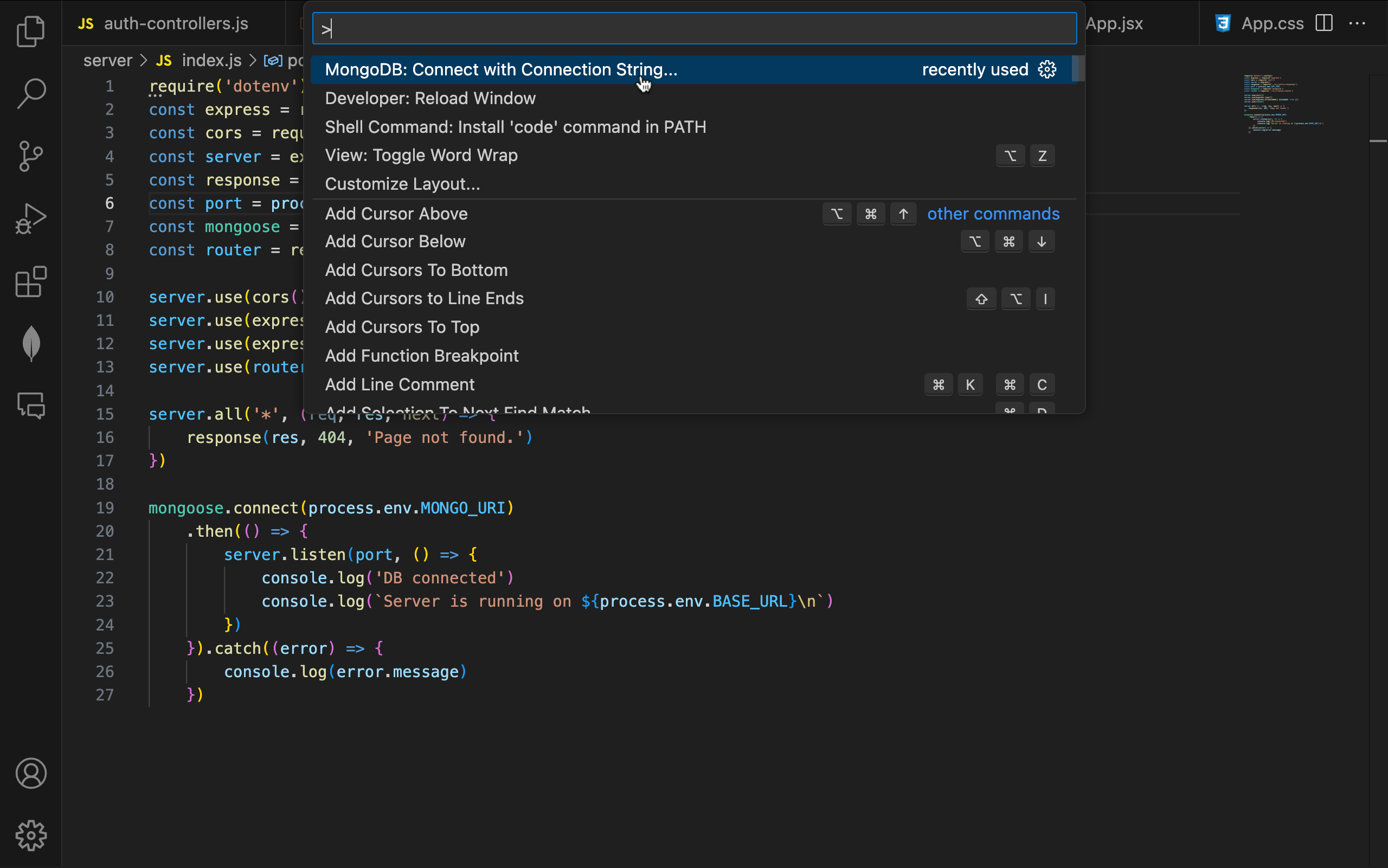This screenshot has width=1388, height=868.
Task: Open the Run and Debug view
Action: [31, 218]
